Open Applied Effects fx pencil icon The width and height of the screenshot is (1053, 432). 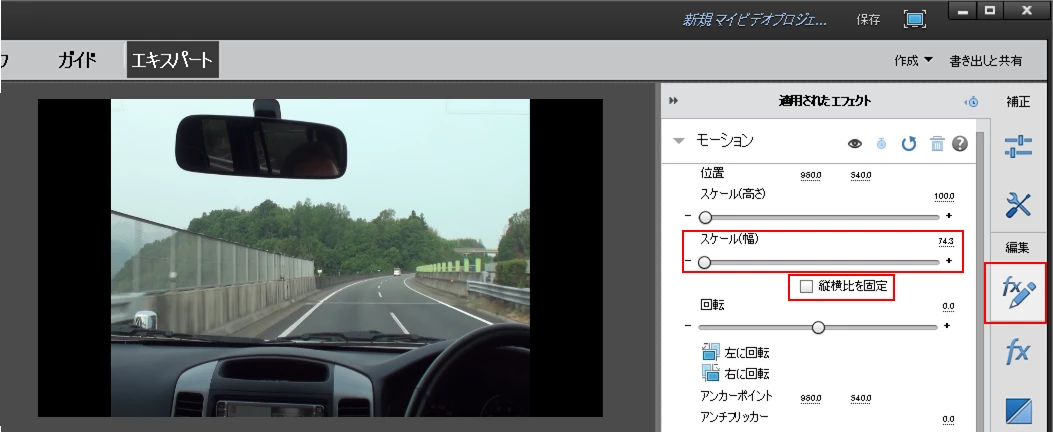(x=1018, y=294)
